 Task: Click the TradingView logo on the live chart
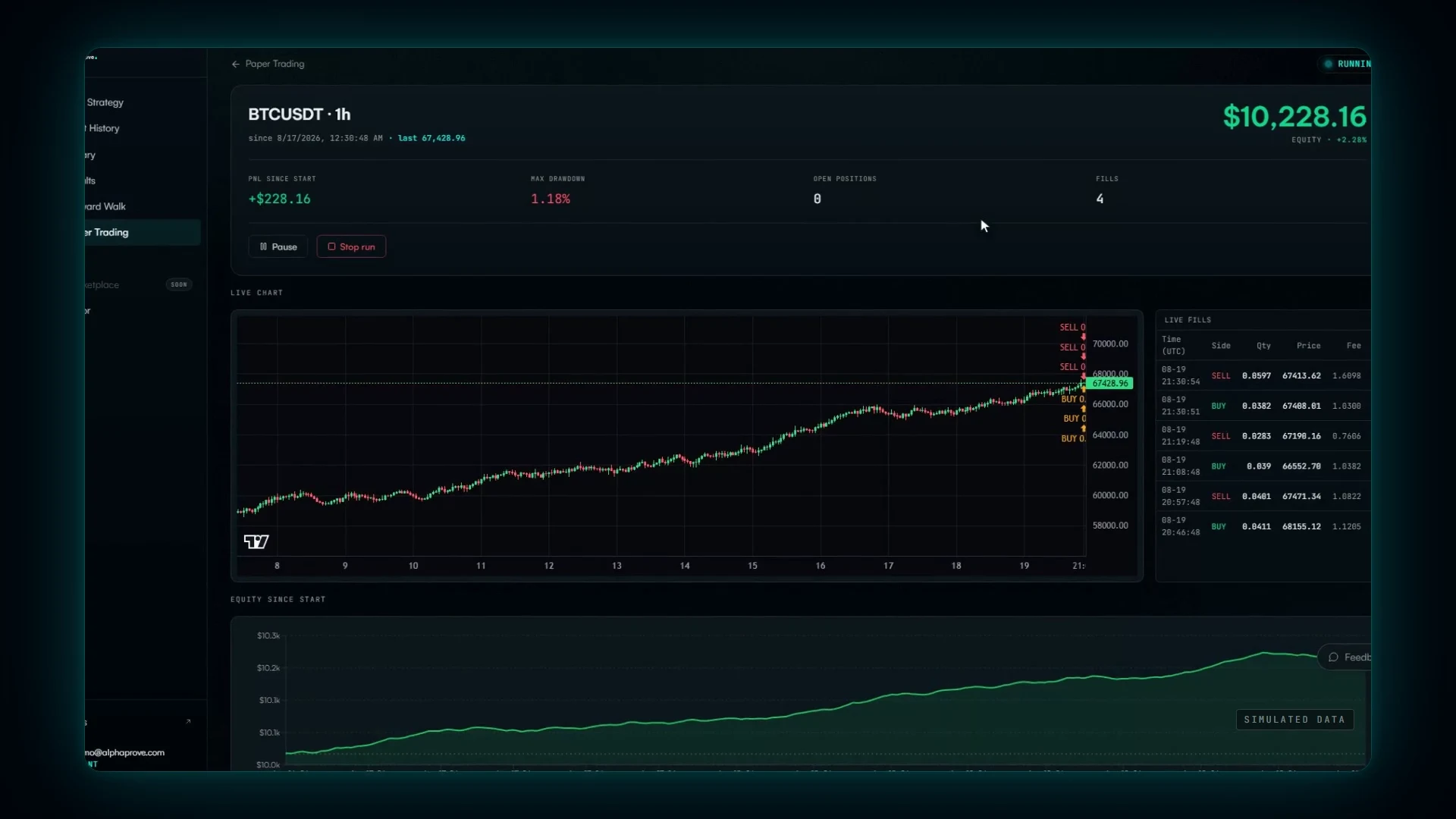[x=256, y=541]
